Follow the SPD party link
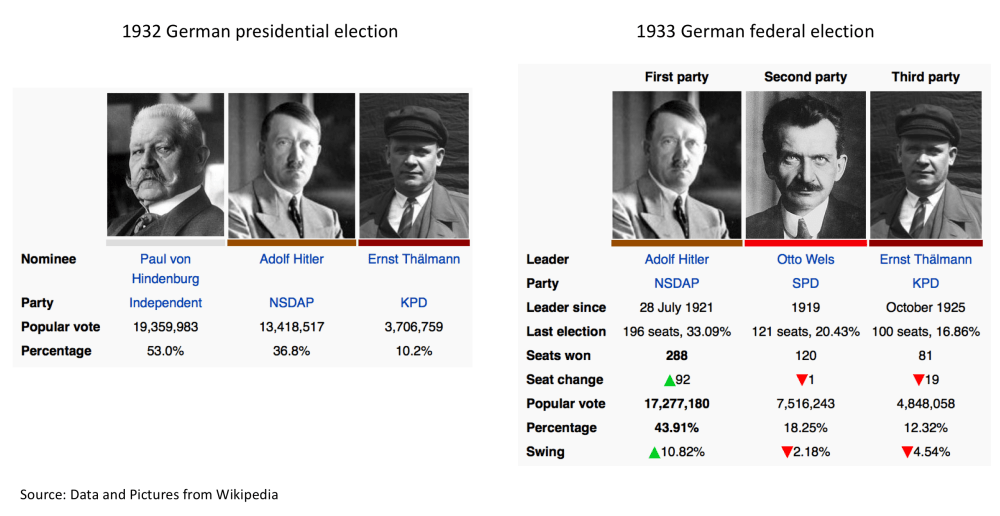Image resolution: width=1000 pixels, height=516 pixels. pos(805,284)
